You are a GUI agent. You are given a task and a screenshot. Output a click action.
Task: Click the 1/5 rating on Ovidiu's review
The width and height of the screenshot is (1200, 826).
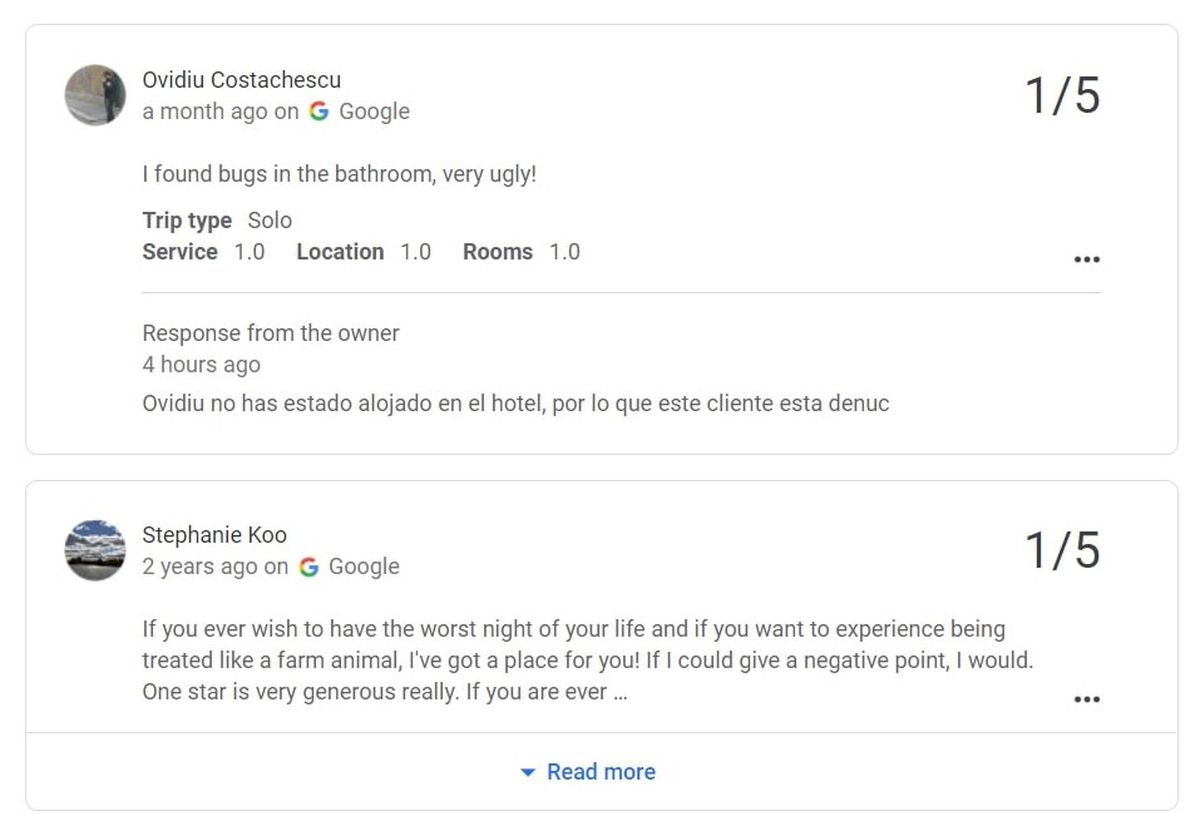1063,97
